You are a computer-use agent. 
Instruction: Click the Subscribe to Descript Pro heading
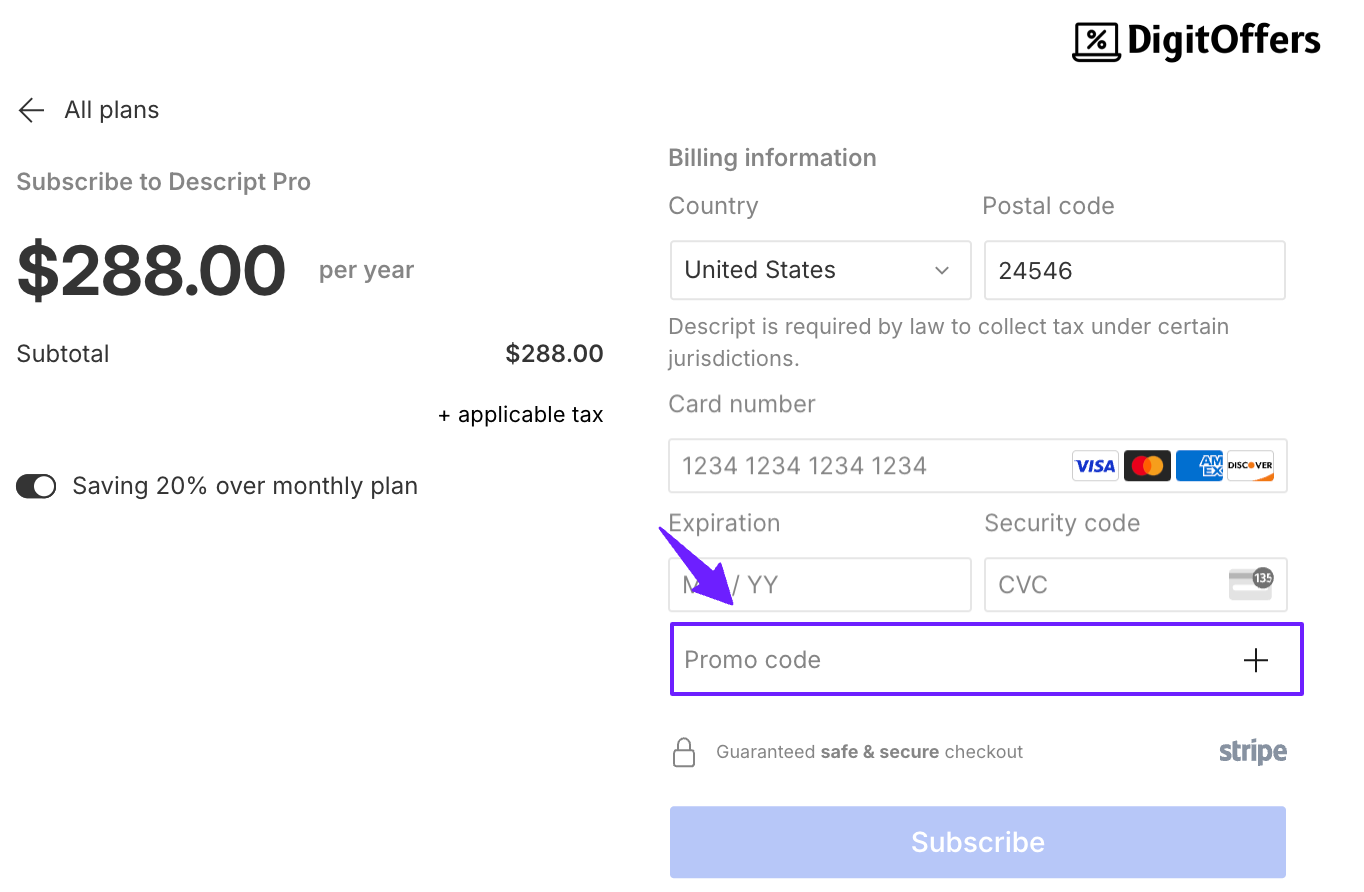(x=164, y=182)
